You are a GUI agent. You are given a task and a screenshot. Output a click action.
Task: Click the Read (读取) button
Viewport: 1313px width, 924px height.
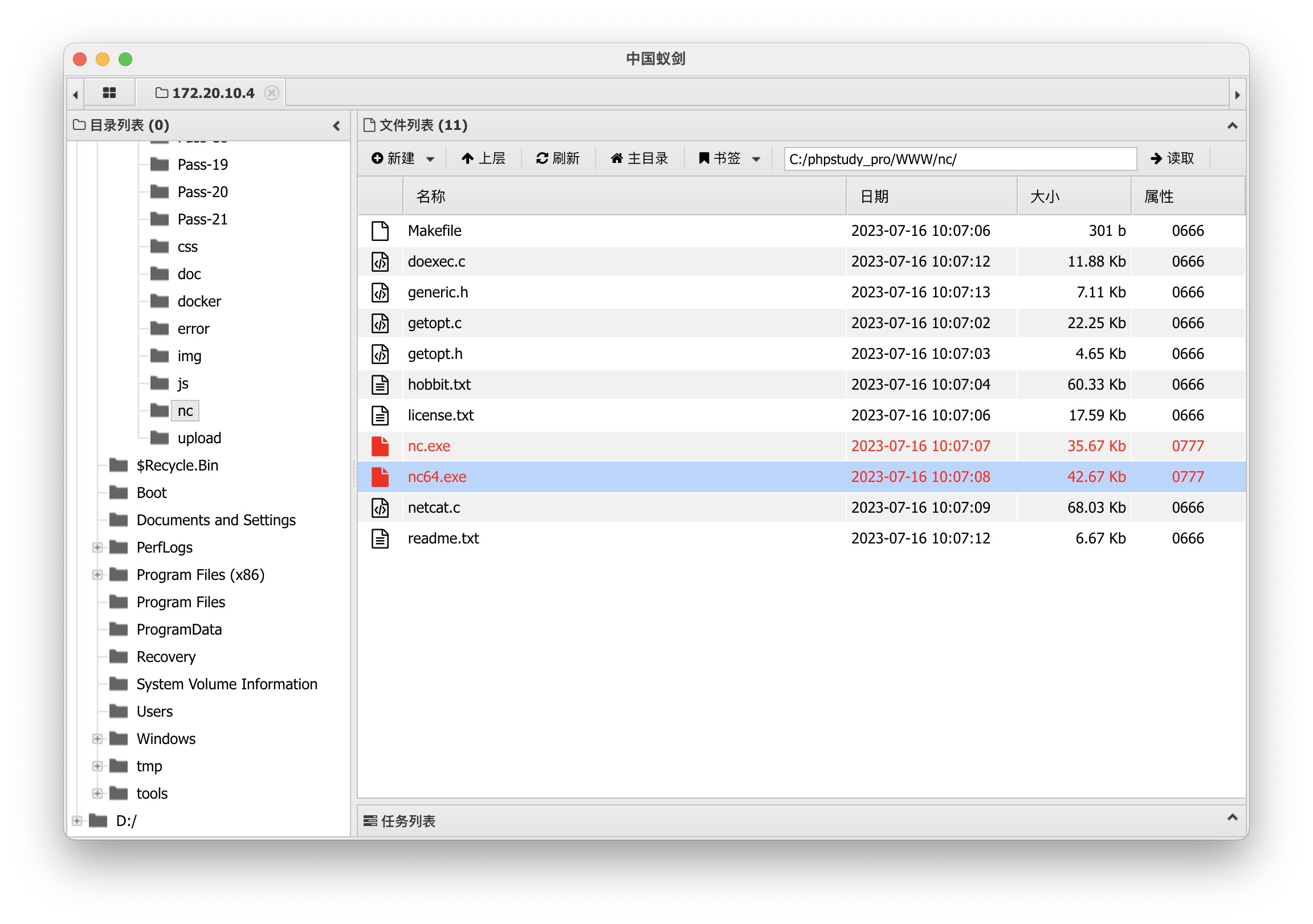click(x=1172, y=158)
